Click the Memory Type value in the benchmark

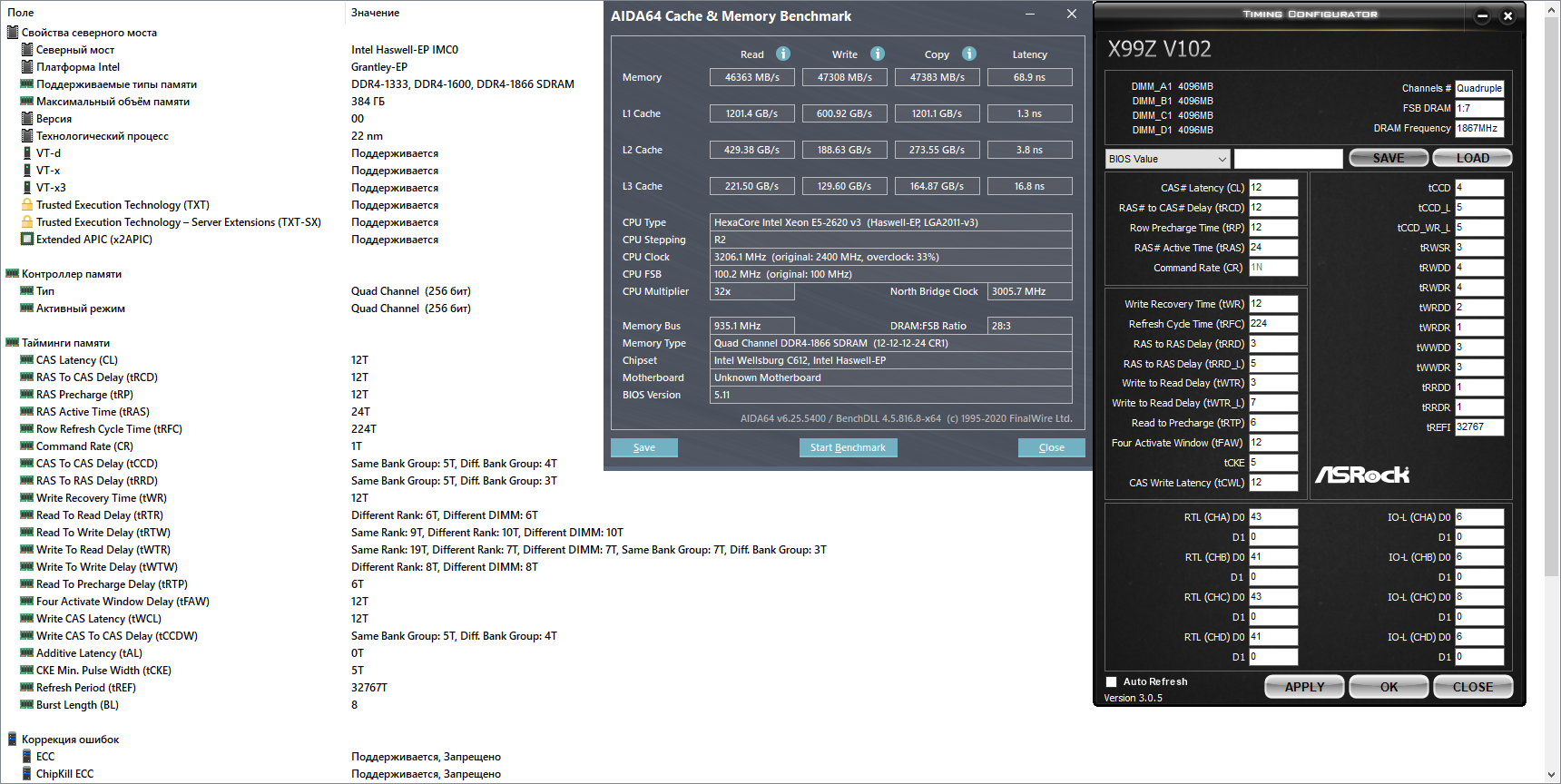[890, 343]
